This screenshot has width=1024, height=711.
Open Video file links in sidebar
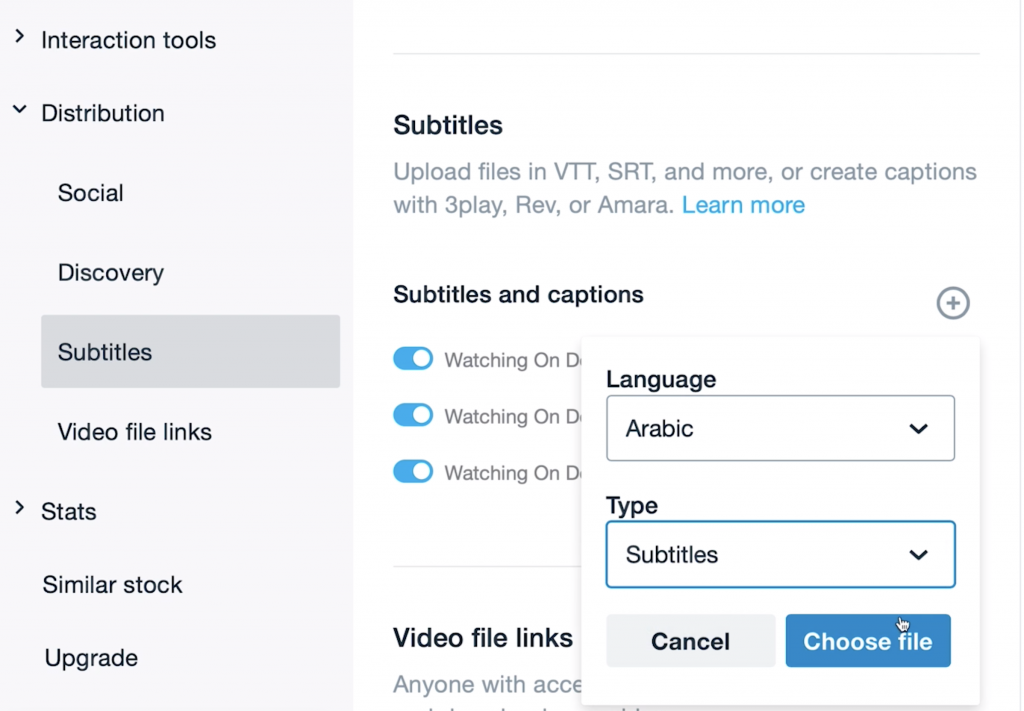click(x=135, y=432)
